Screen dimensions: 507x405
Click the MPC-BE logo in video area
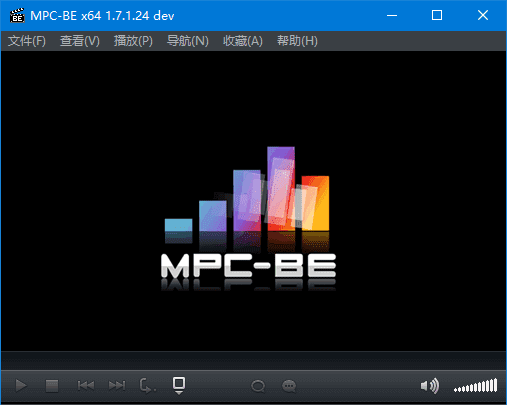[248, 218]
